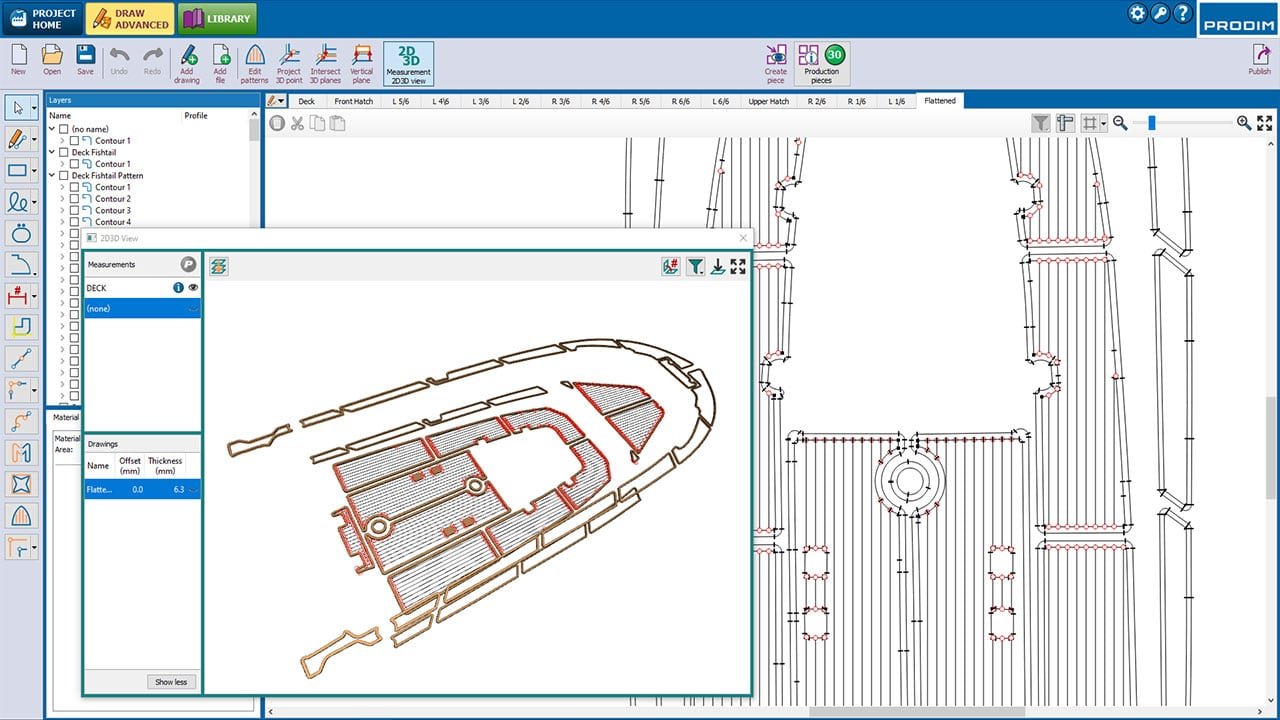This screenshot has width=1280, height=720.
Task: Click zoom out magnifier icon
Action: click(x=1120, y=122)
